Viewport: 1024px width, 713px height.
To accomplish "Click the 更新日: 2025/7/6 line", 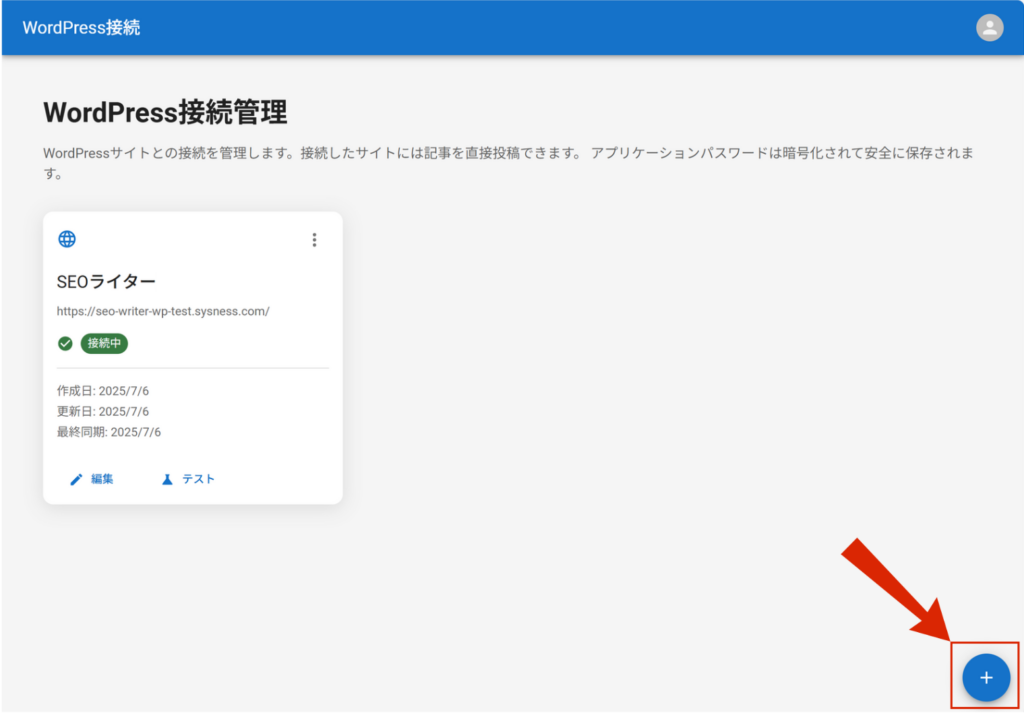I will [103, 411].
